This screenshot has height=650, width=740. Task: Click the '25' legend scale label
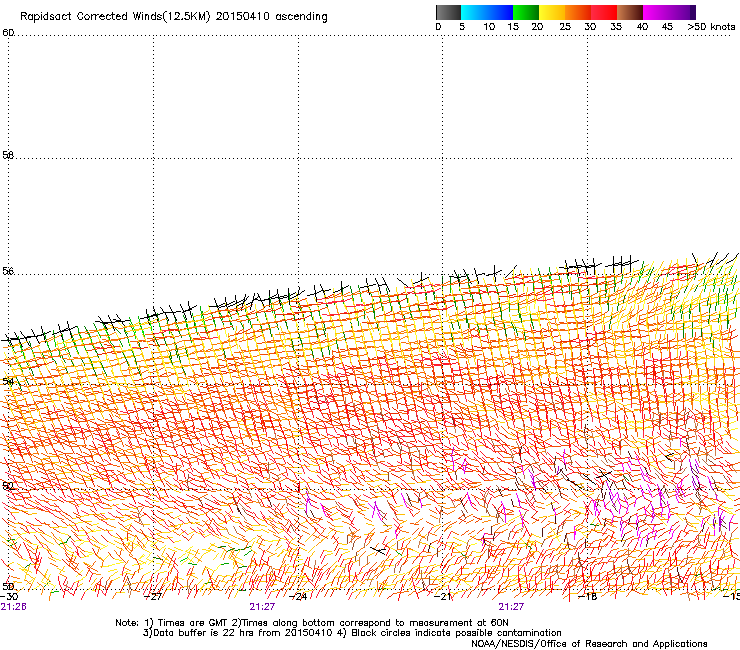(x=565, y=26)
